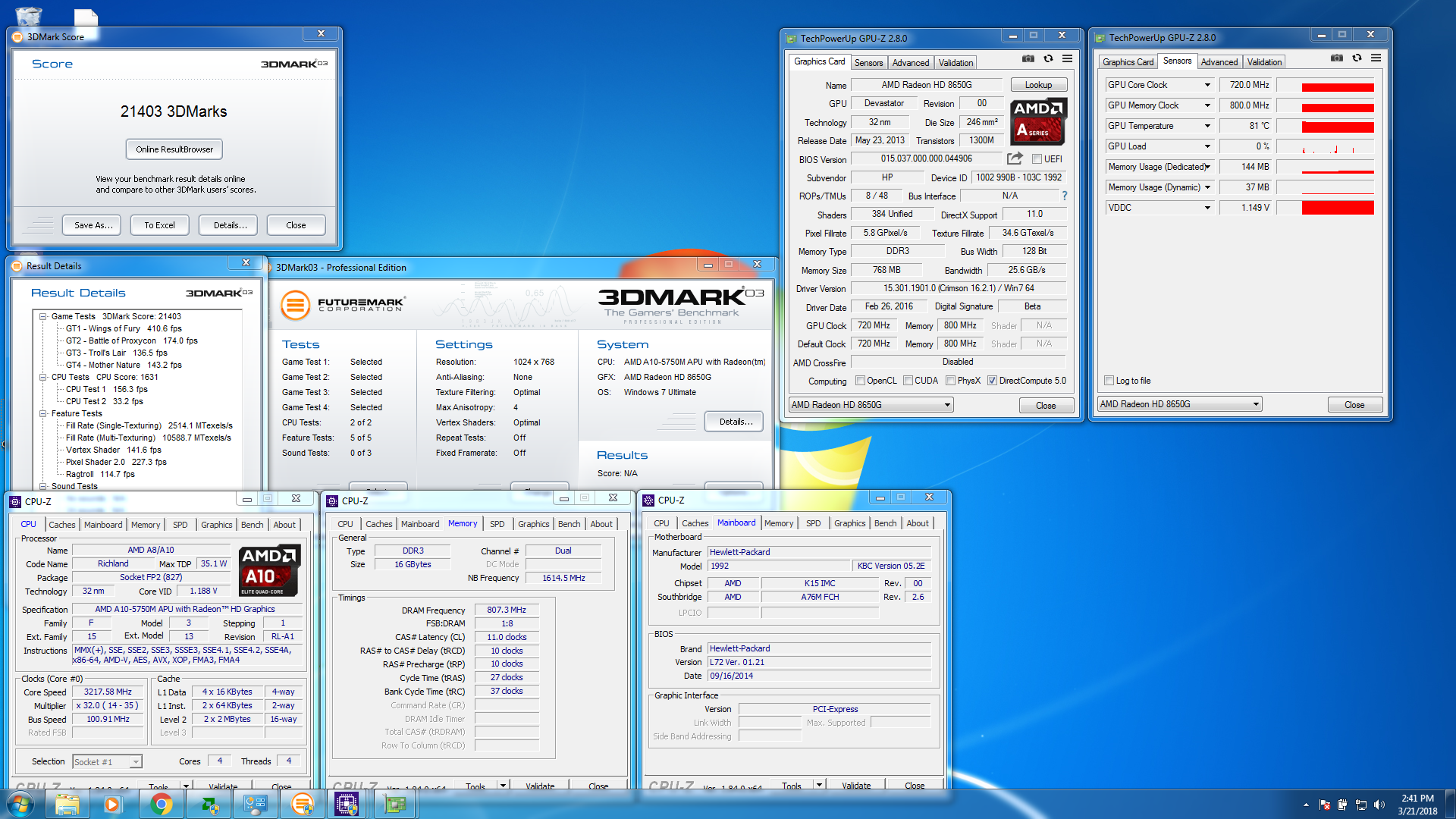Switch to GPU-Z via taskbar icon
Image resolution: width=1456 pixels, height=819 pixels.
(x=395, y=804)
